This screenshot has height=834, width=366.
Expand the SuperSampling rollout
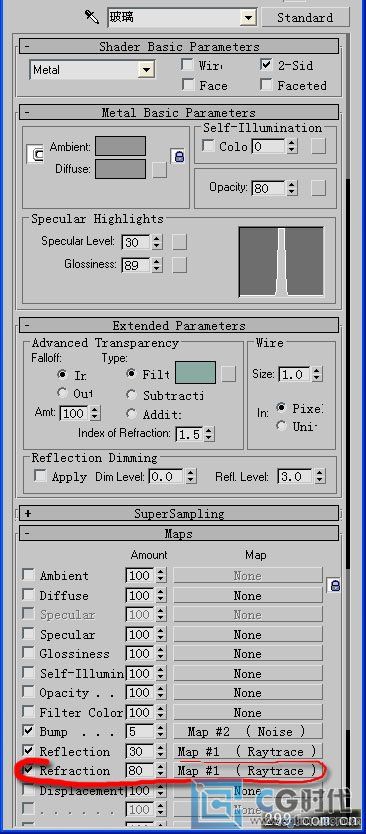[x=179, y=513]
